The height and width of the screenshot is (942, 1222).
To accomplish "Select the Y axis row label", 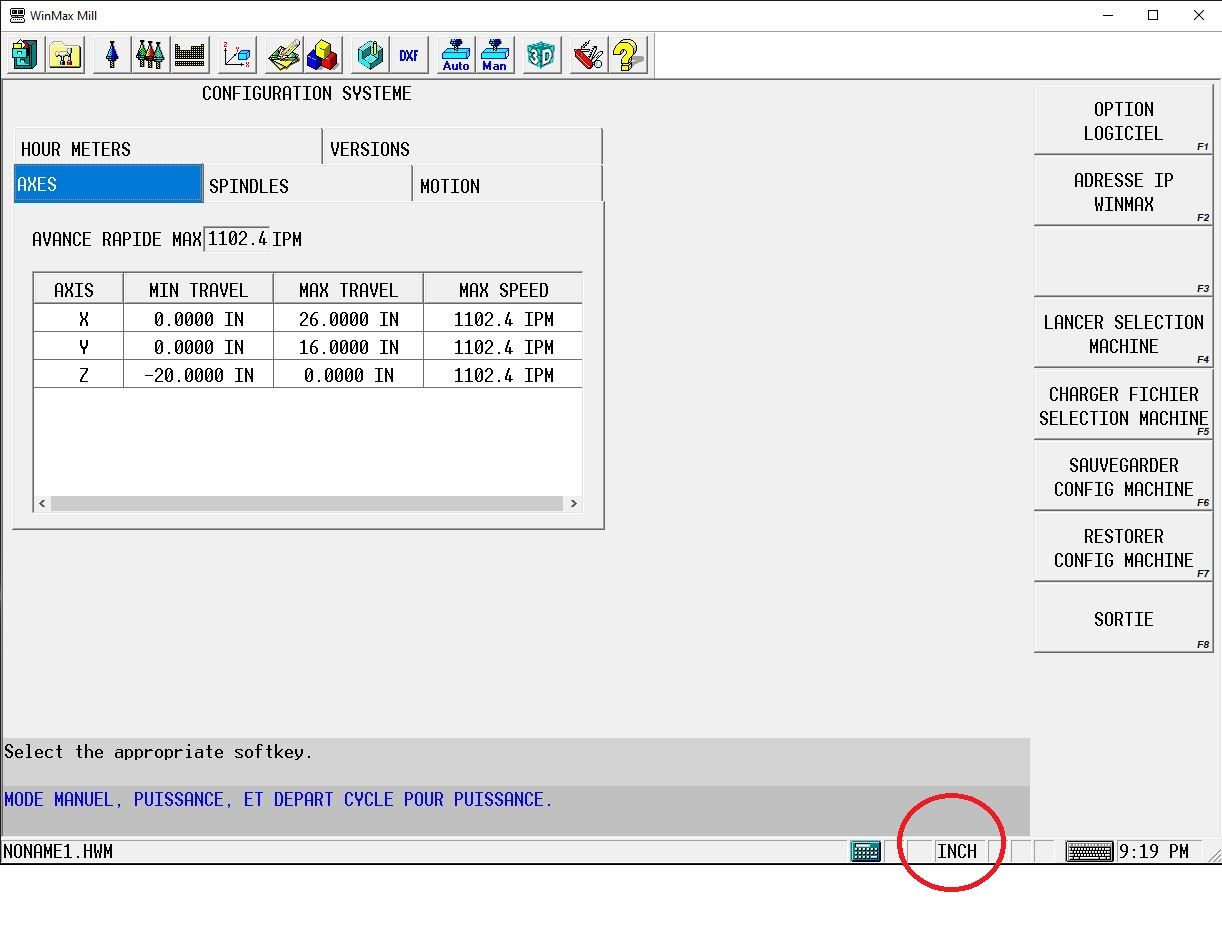I will 78,347.
